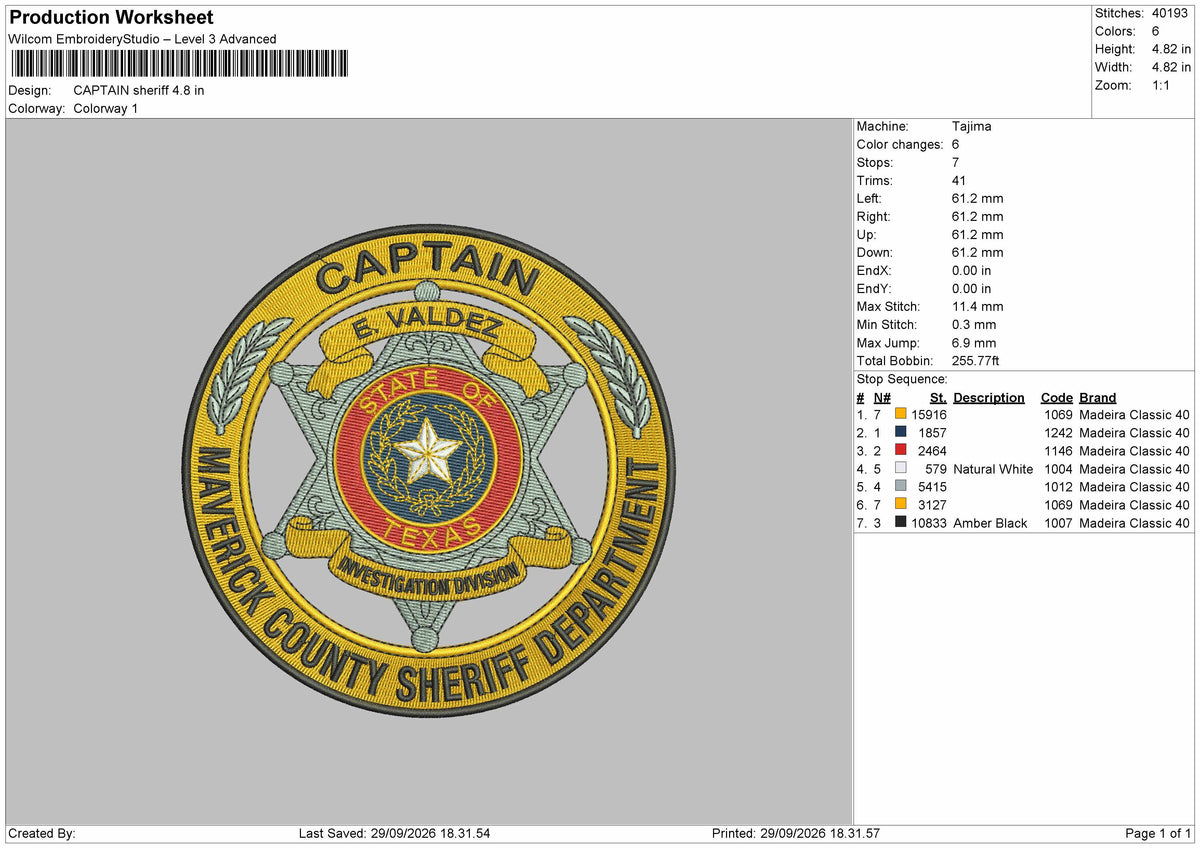Screen dimensions: 1200x848
Task: Select the 'EndY:' label
Action: [874, 288]
